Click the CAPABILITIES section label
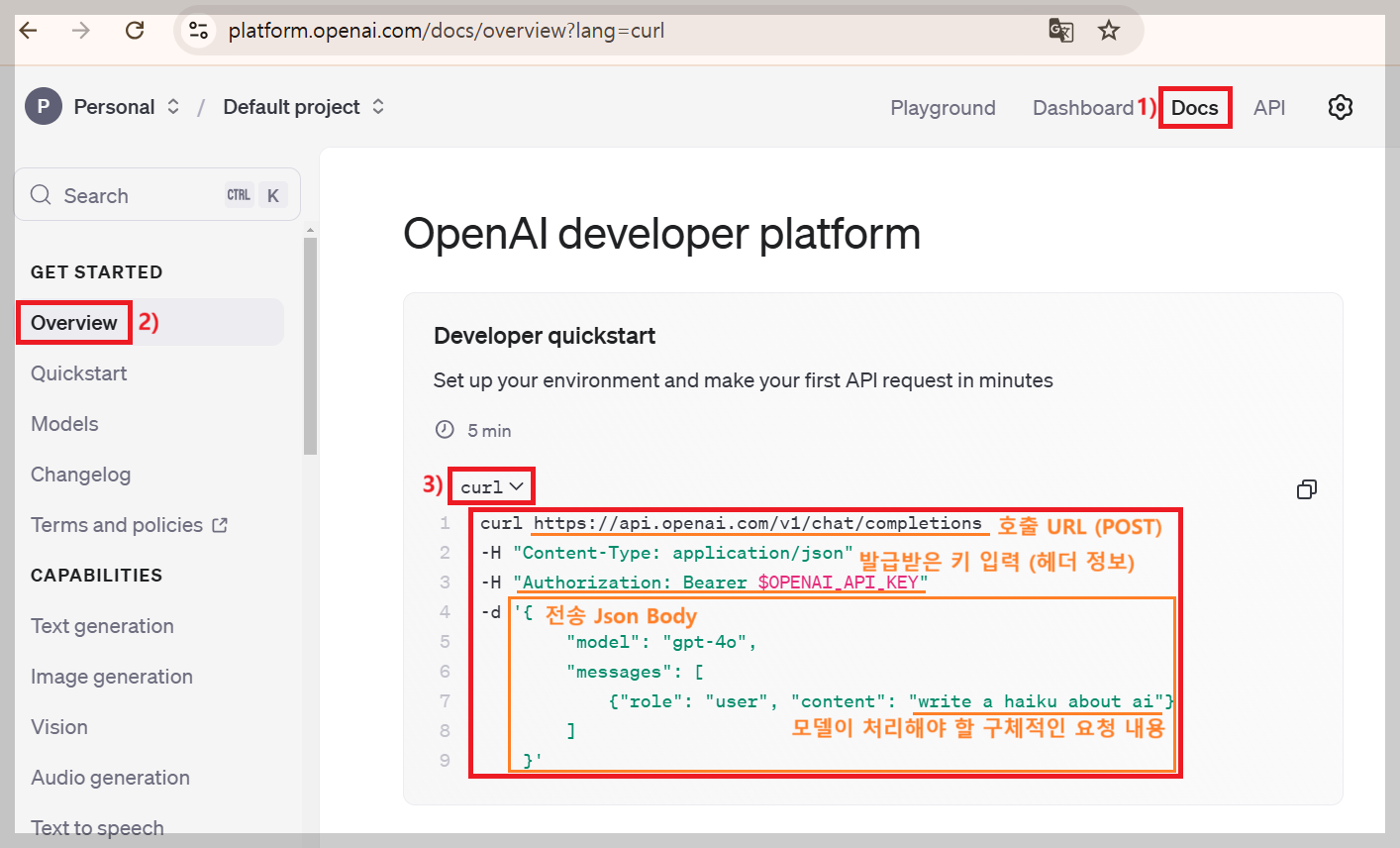1400x848 pixels. (96, 576)
